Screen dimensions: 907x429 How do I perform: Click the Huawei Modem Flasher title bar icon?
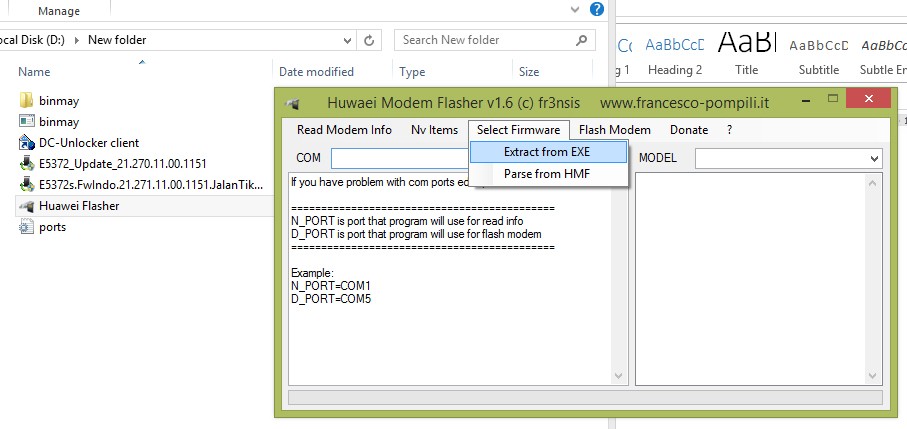pos(293,103)
